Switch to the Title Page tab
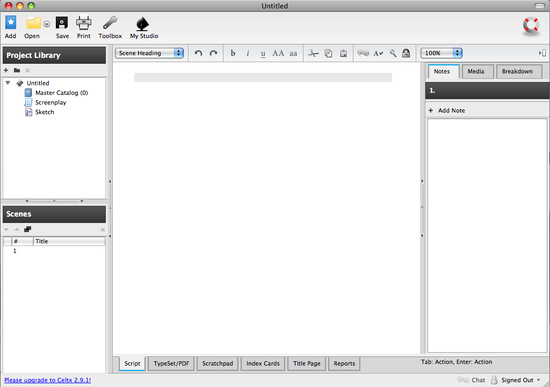Screen dimensions: 550x387 307,363
